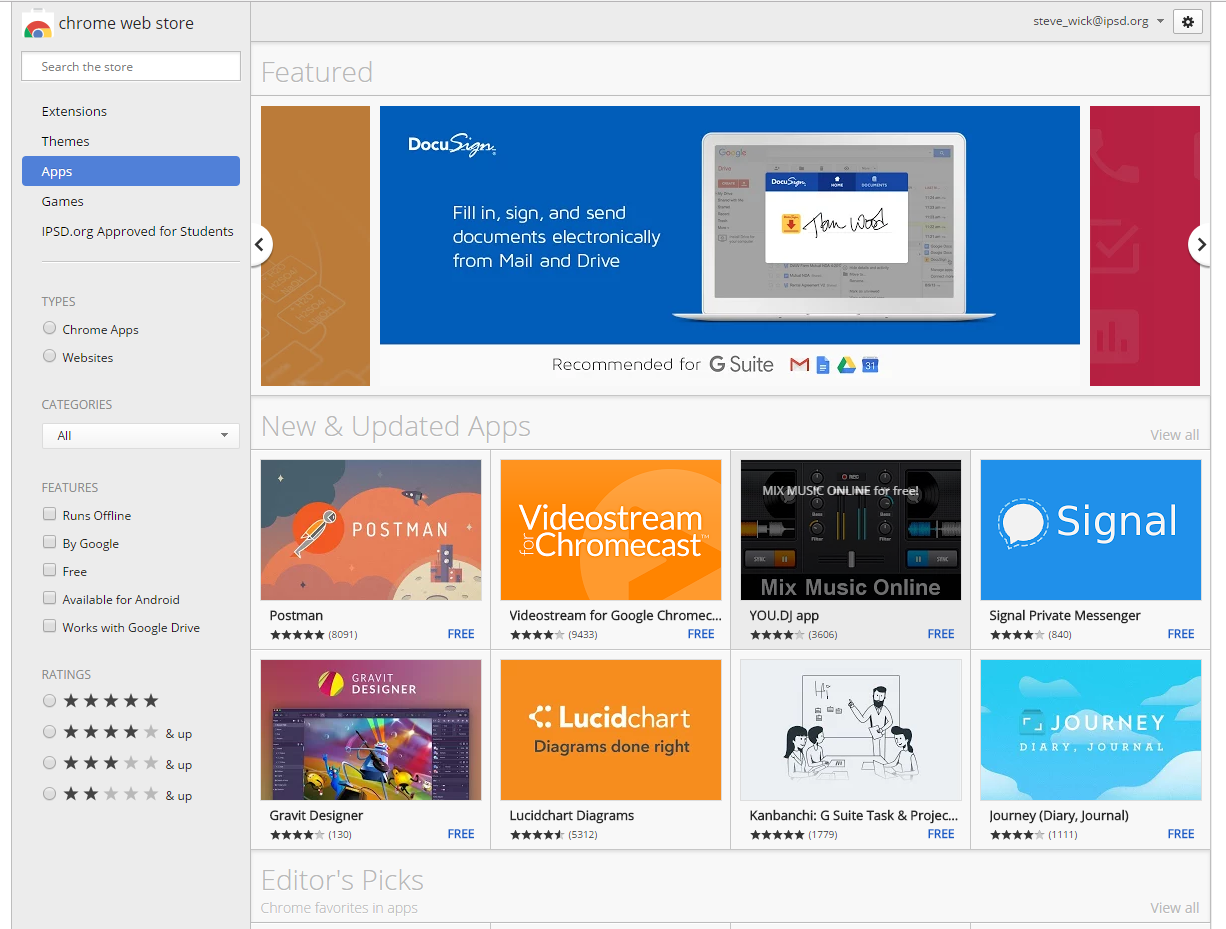Open the settings gear menu
Screen dimensions: 1226x929
point(1187,21)
